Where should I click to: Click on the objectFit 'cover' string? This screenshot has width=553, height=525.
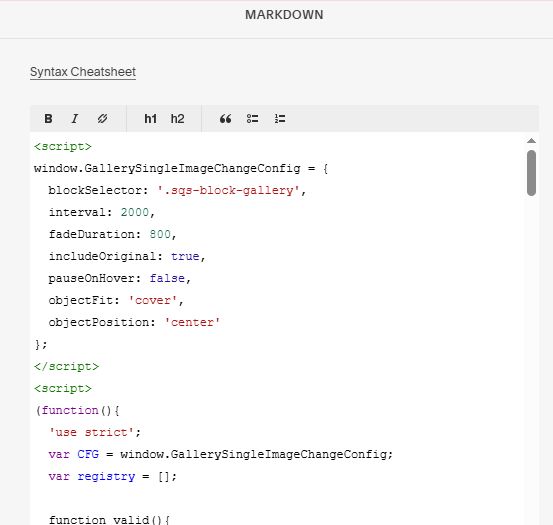click(153, 300)
